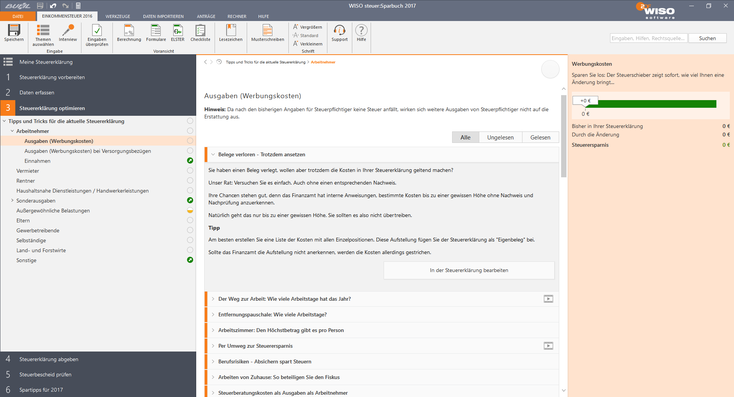
Task: Go back using the breadcrumb left arrow
Action: coord(205,62)
